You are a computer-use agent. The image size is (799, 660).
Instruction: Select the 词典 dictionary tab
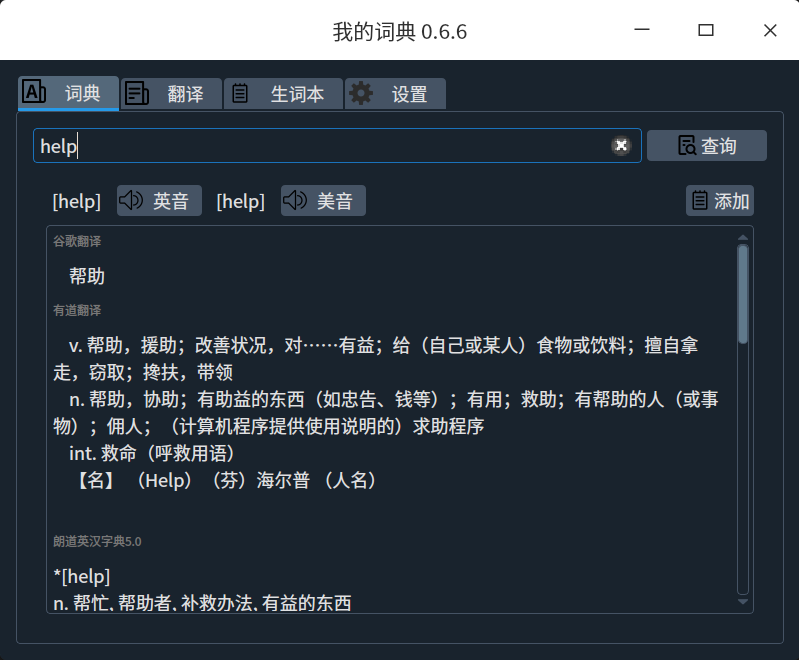click(68, 93)
